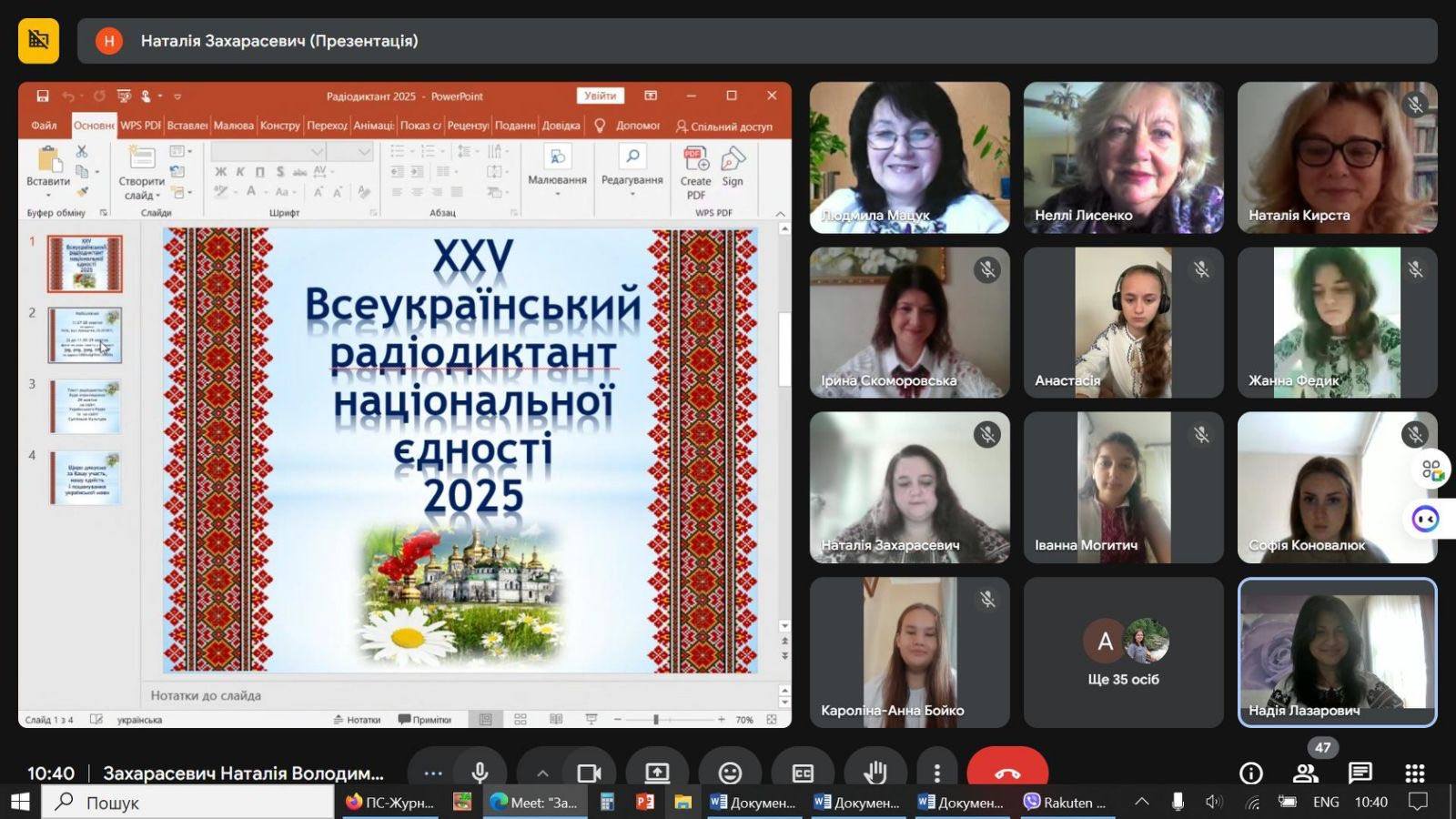Open the Файл tab in PowerPoint
This screenshot has height=819, width=1456.
[44, 126]
